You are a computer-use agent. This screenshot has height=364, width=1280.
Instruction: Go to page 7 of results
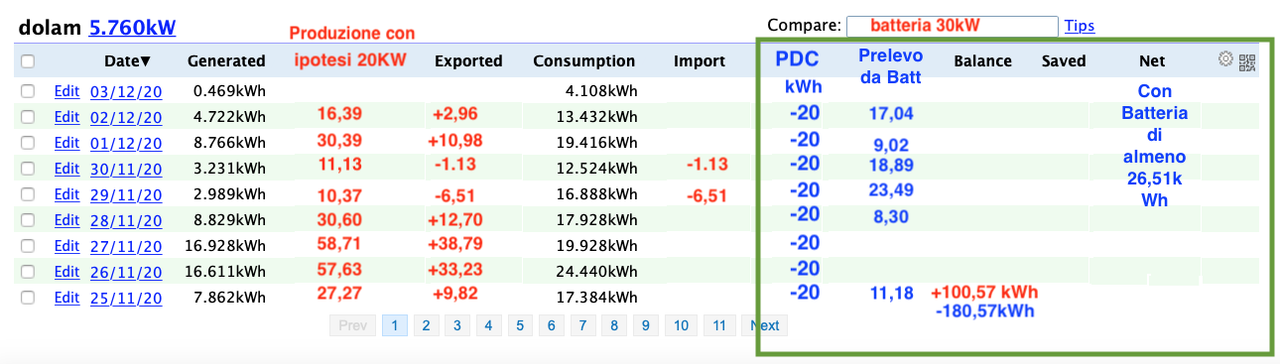pos(582,325)
